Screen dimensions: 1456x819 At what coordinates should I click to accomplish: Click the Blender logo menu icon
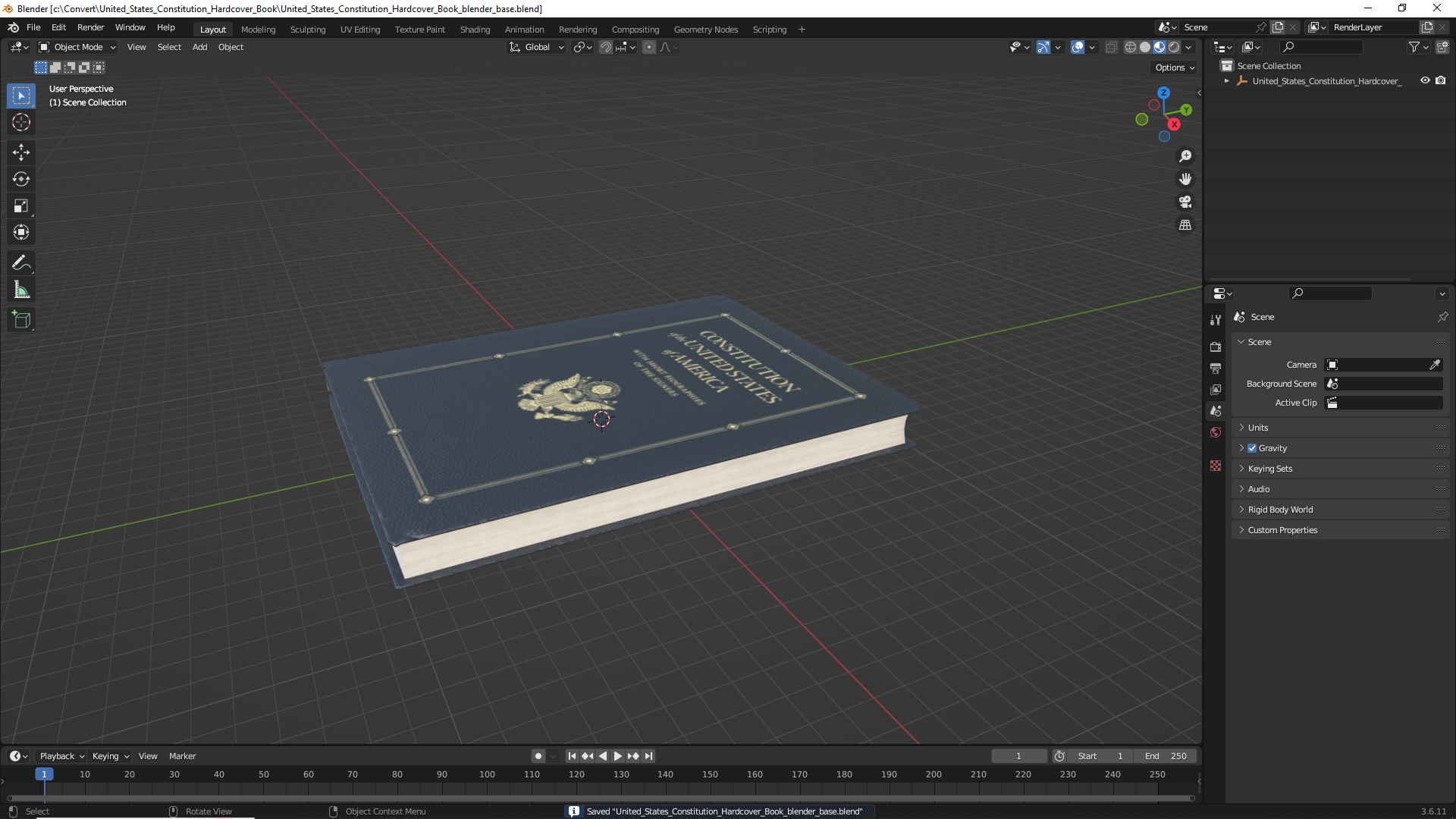(x=14, y=27)
